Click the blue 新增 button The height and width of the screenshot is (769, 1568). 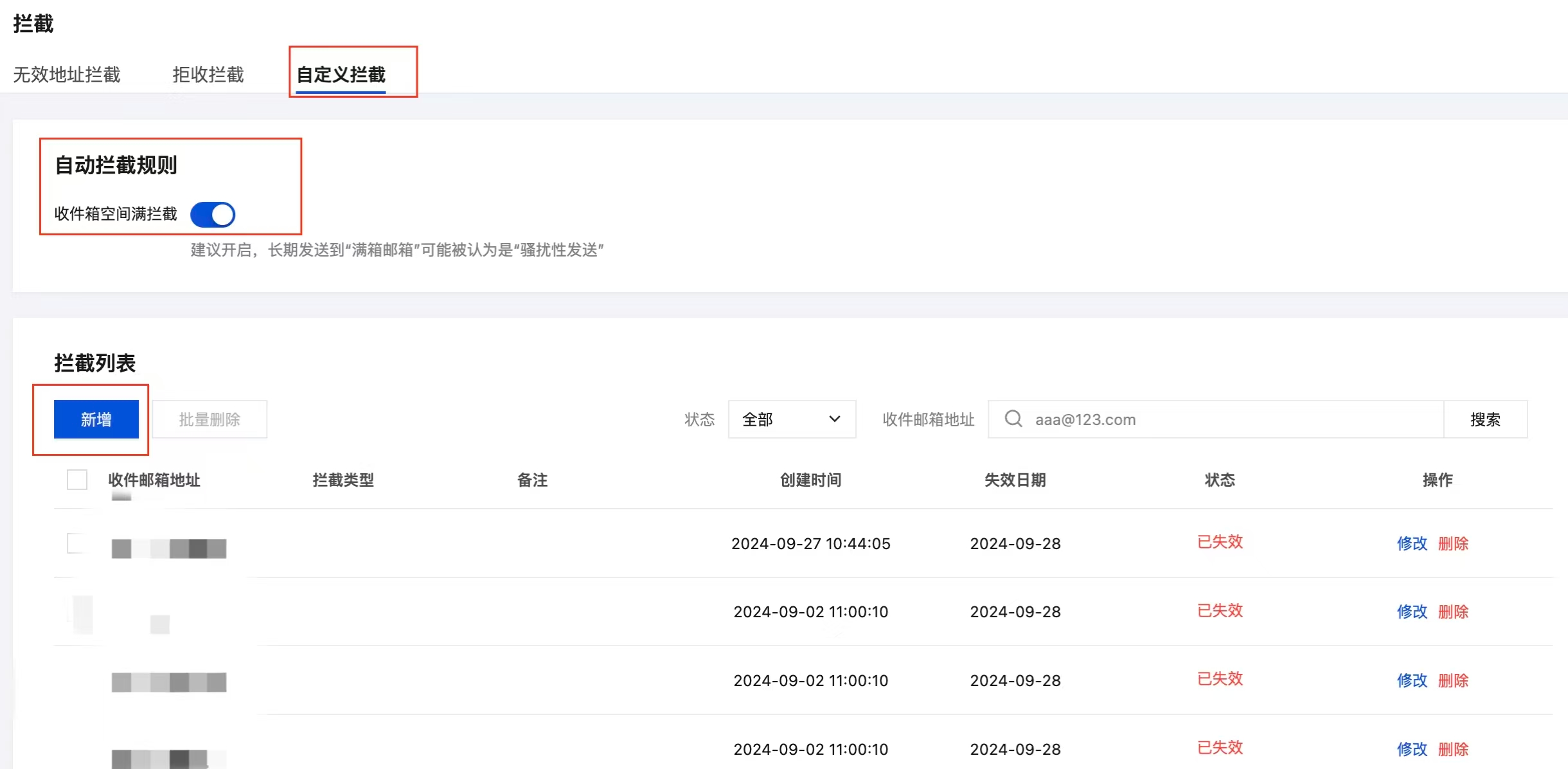click(x=96, y=419)
